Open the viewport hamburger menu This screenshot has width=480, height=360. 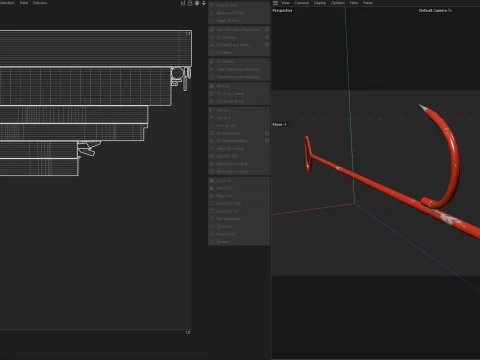tap(275, 3)
